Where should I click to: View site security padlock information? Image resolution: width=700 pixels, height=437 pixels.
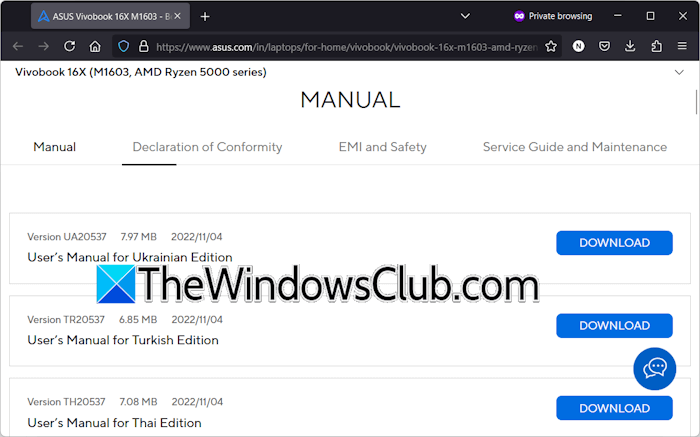pyautogui.click(x=143, y=46)
